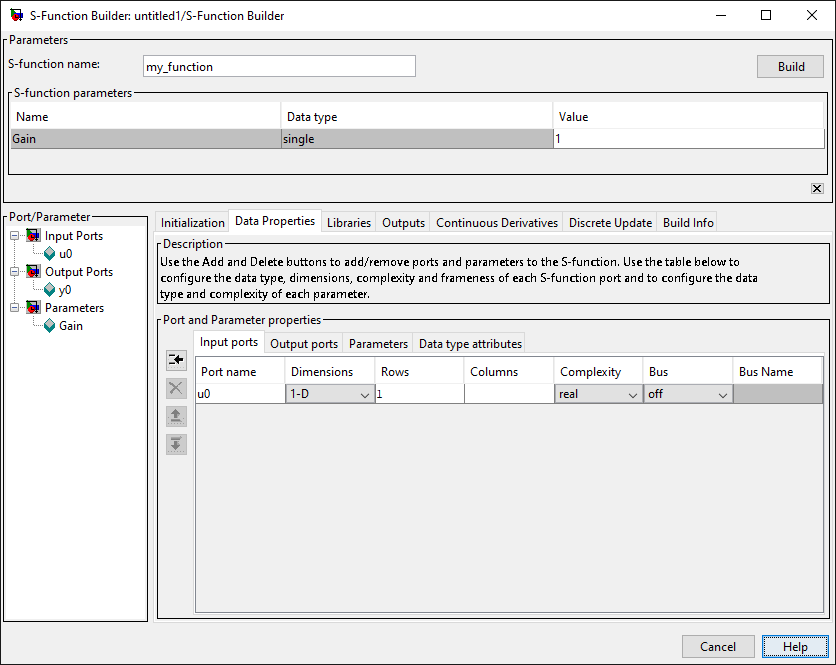Select the Gain parameter icon in tree
836x665 pixels.
[x=50, y=326]
